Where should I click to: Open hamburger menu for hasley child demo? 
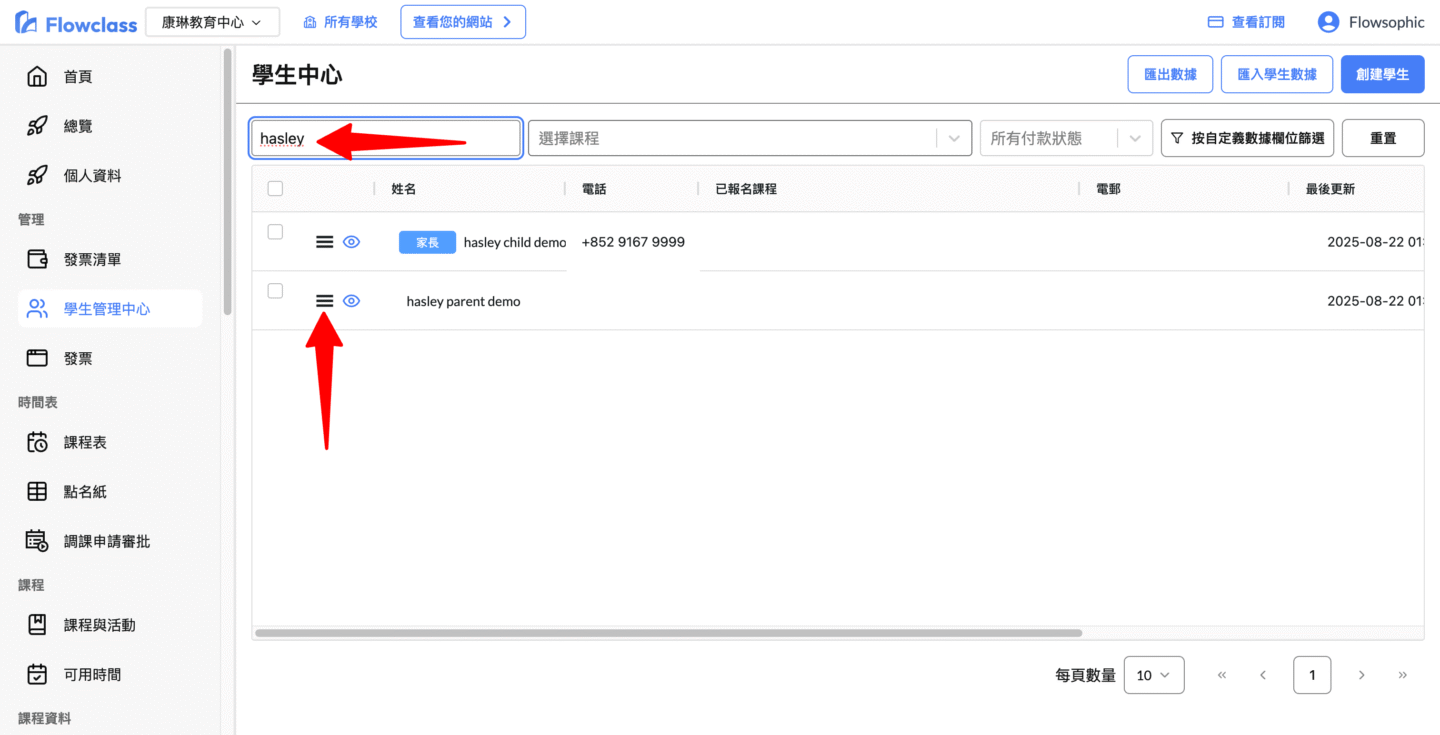[324, 242]
